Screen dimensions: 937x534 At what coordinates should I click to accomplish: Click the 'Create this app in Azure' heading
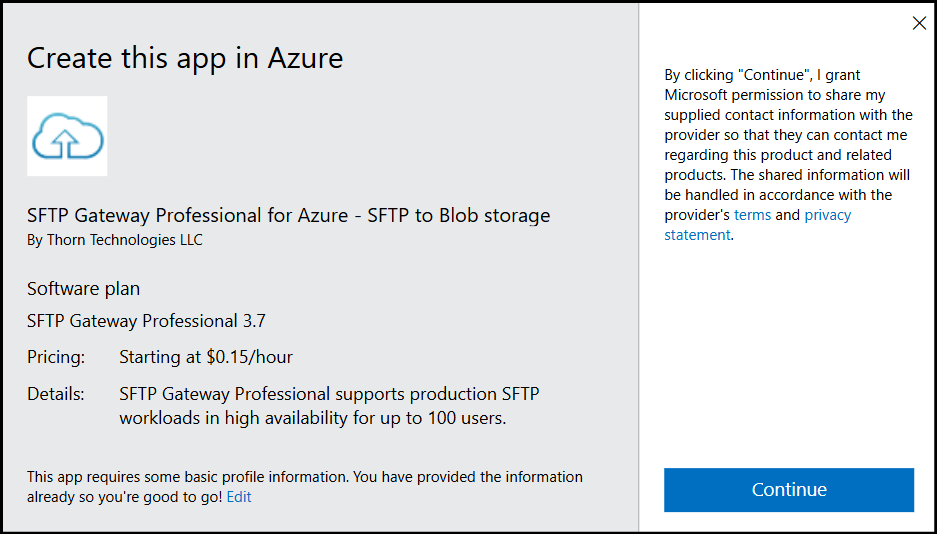[185, 58]
